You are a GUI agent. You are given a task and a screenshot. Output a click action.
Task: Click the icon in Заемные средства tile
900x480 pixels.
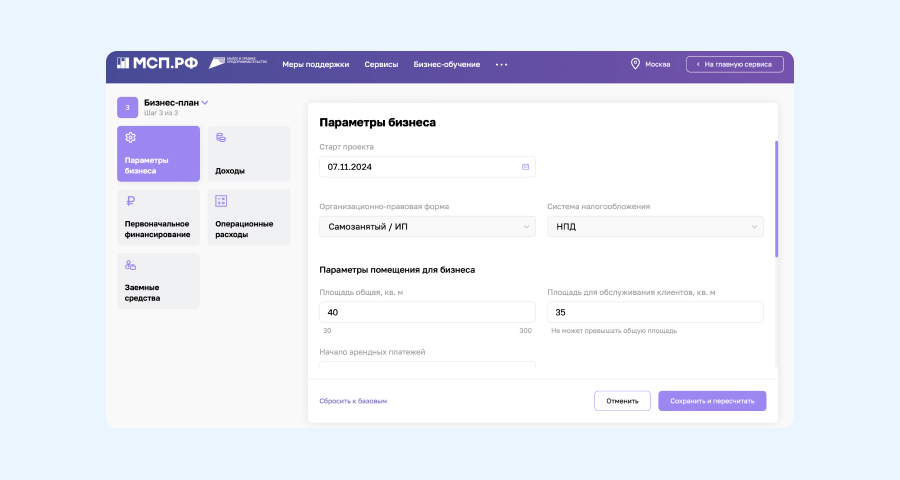coord(130,265)
